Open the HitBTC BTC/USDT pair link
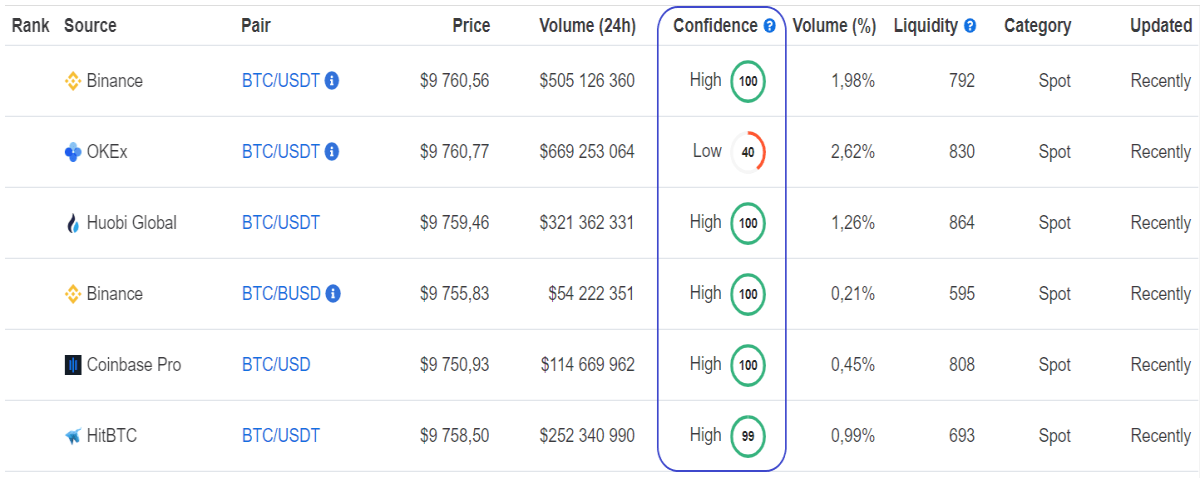 tap(281, 436)
